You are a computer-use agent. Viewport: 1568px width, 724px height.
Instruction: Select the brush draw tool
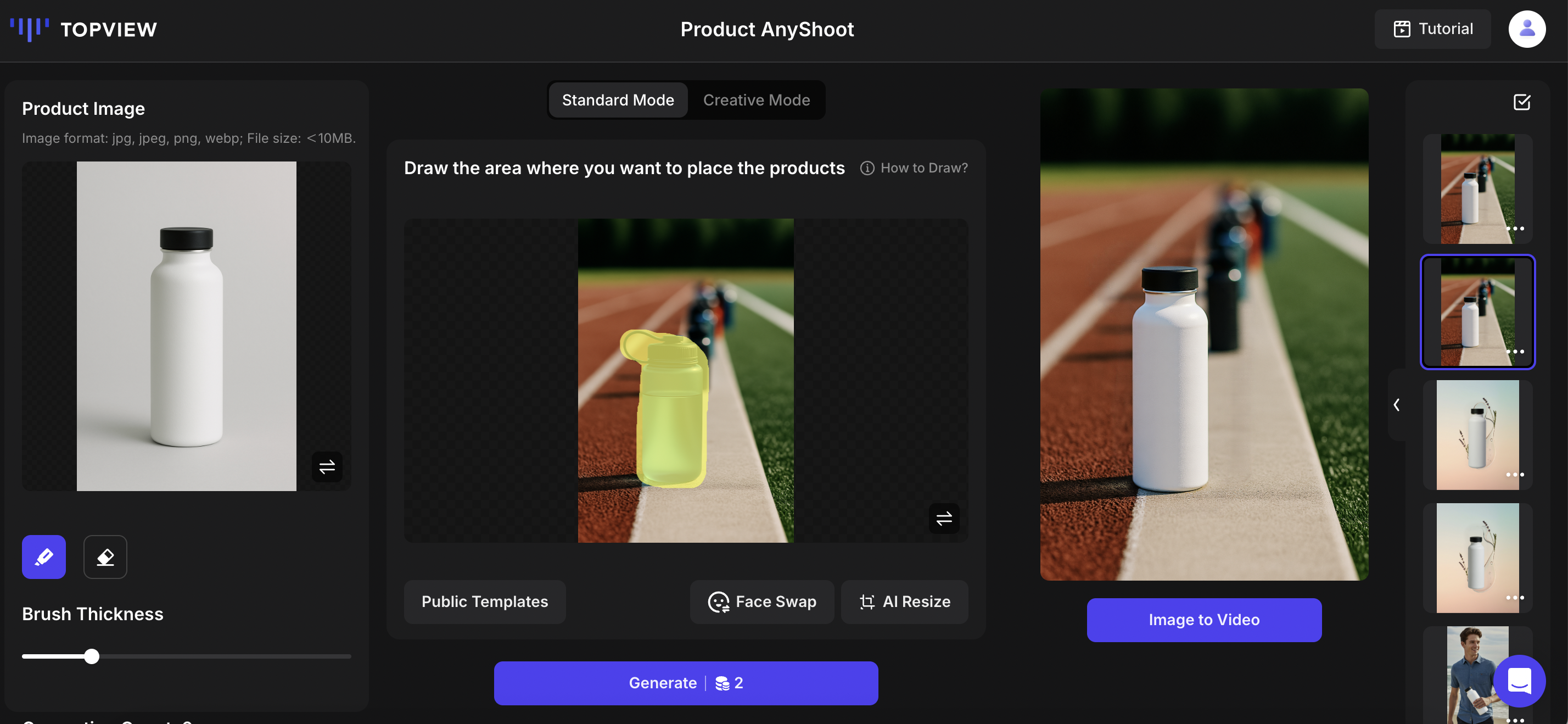pos(44,556)
